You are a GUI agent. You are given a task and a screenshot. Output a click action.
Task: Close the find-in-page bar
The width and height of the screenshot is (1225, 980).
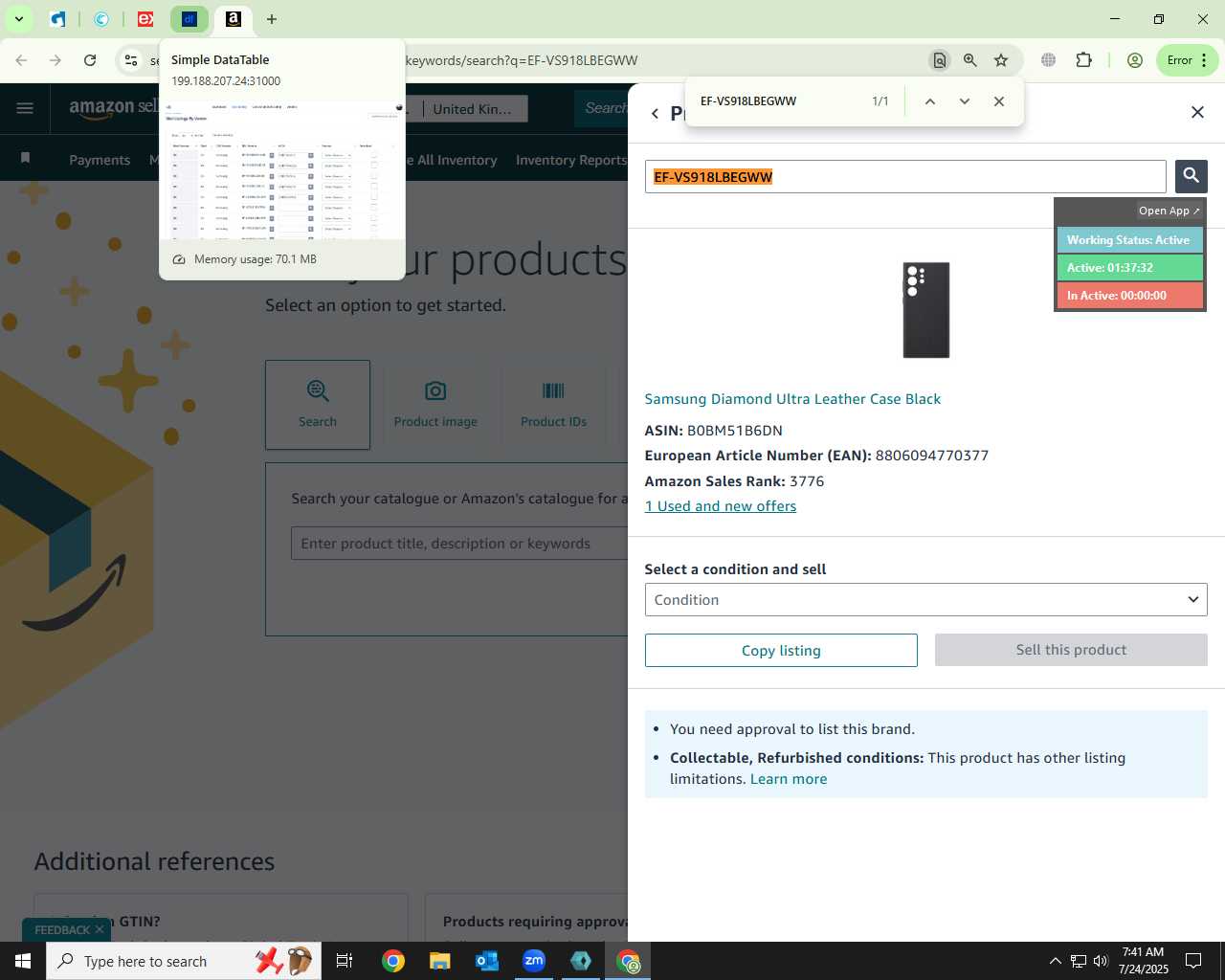[x=999, y=101]
